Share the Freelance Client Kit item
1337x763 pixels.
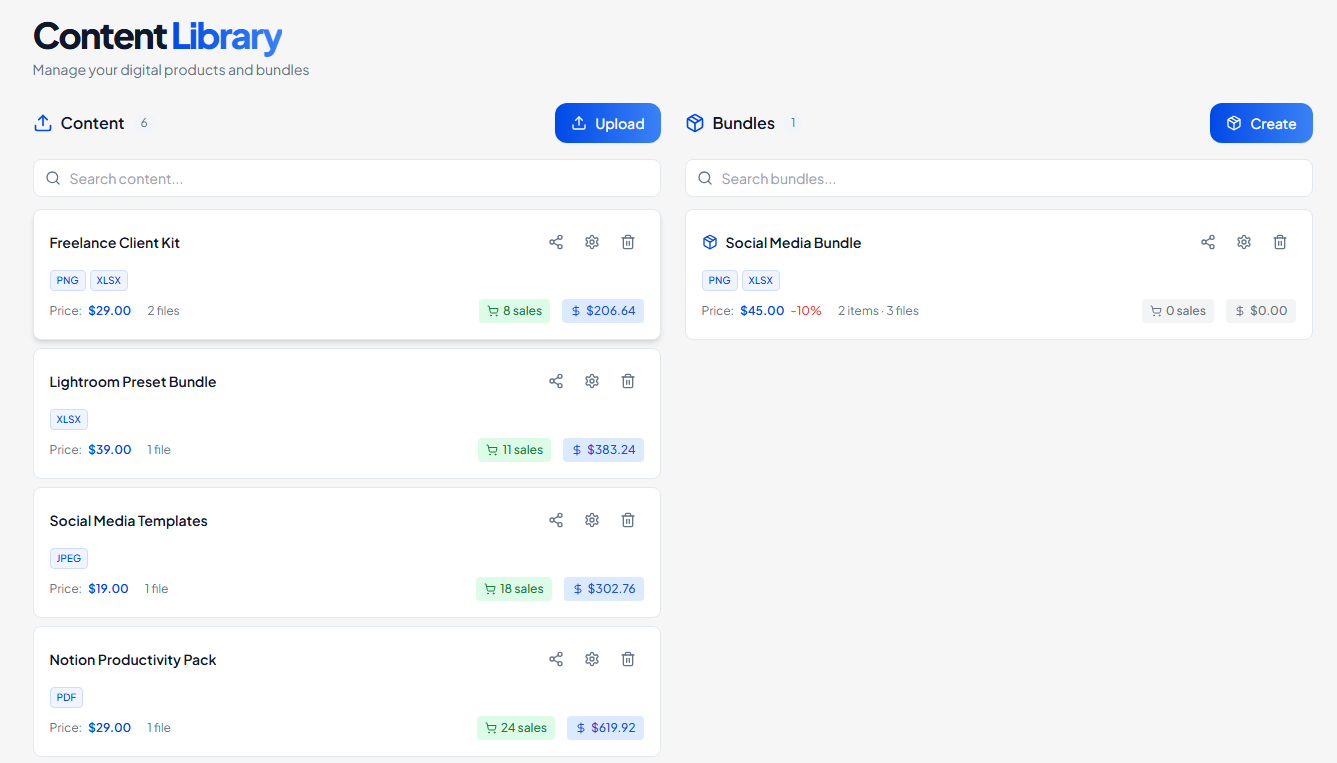(556, 242)
